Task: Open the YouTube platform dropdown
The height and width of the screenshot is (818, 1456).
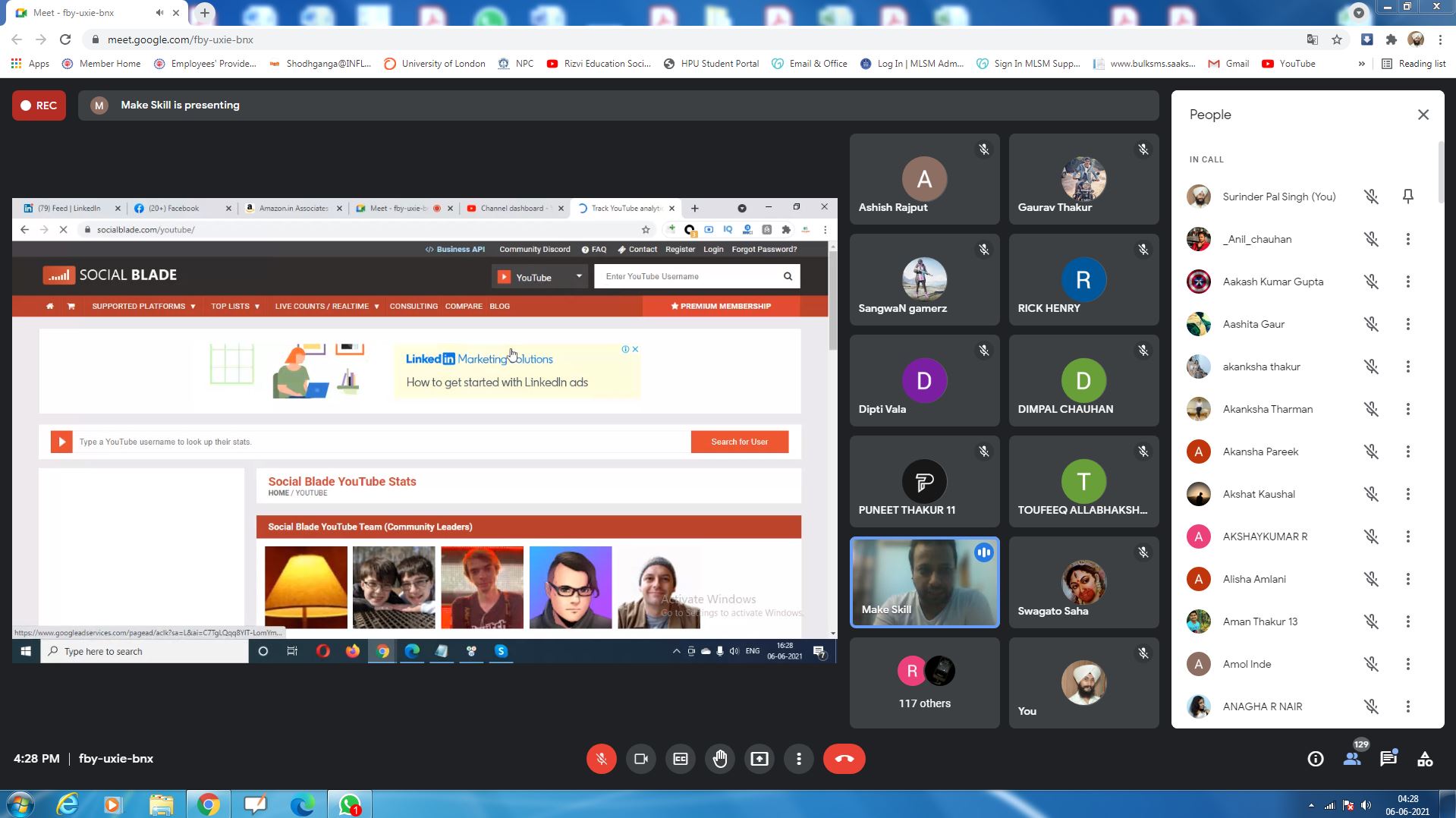Action: (x=539, y=277)
